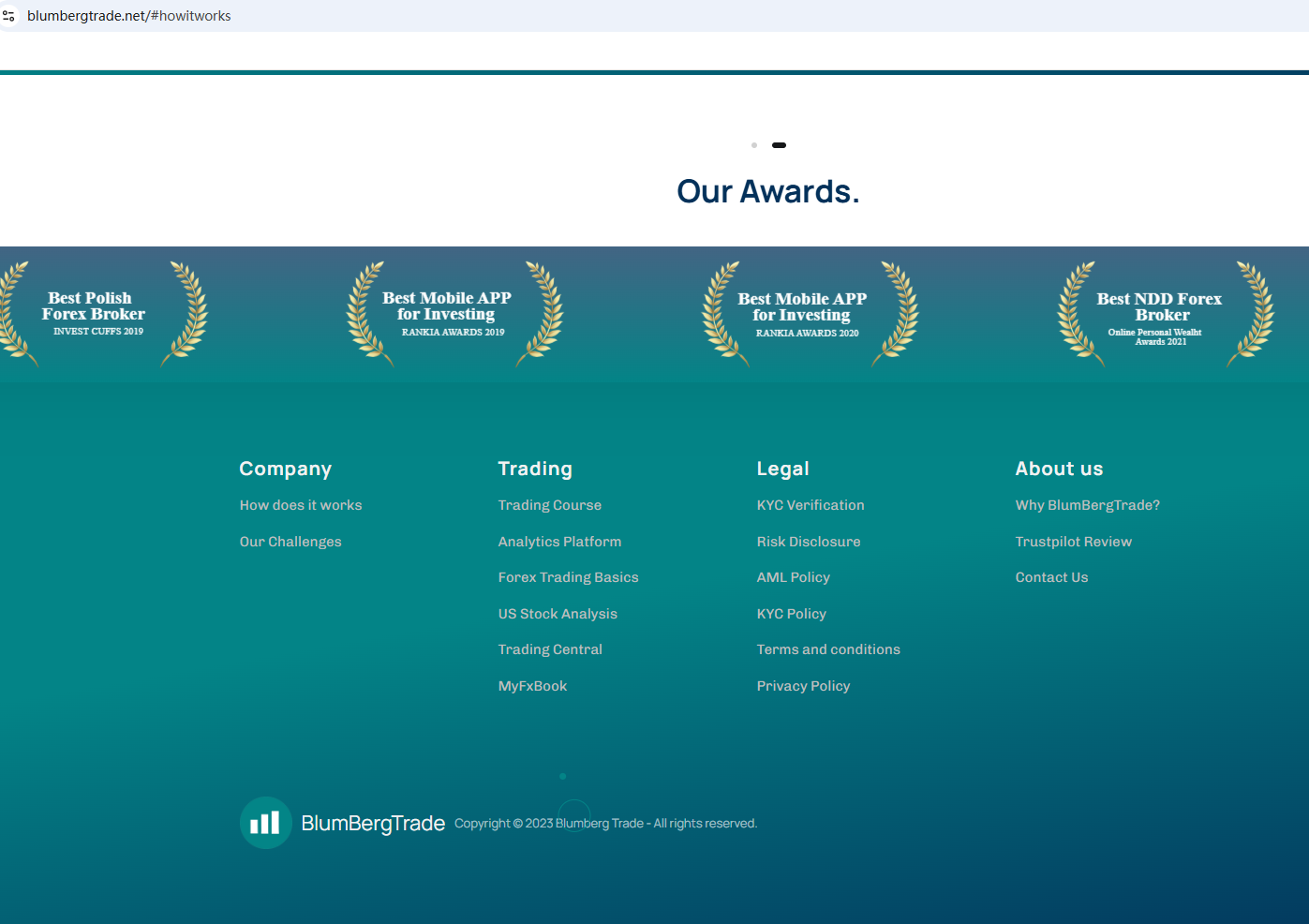Visit the Analytics Platform link
Image resolution: width=1309 pixels, height=924 pixels.
[x=559, y=542]
